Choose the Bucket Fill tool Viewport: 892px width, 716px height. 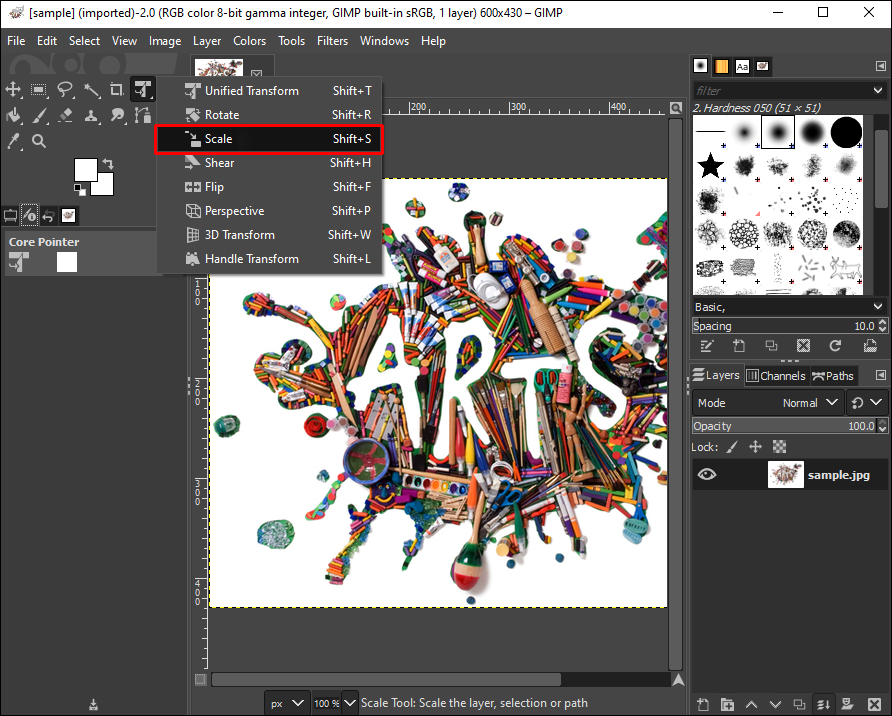point(14,116)
